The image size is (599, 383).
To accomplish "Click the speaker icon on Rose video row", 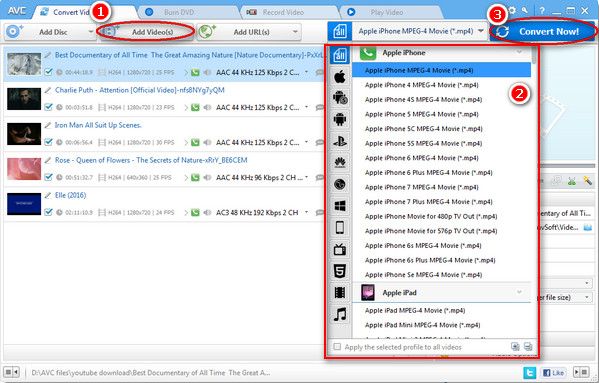I will tap(207, 177).
